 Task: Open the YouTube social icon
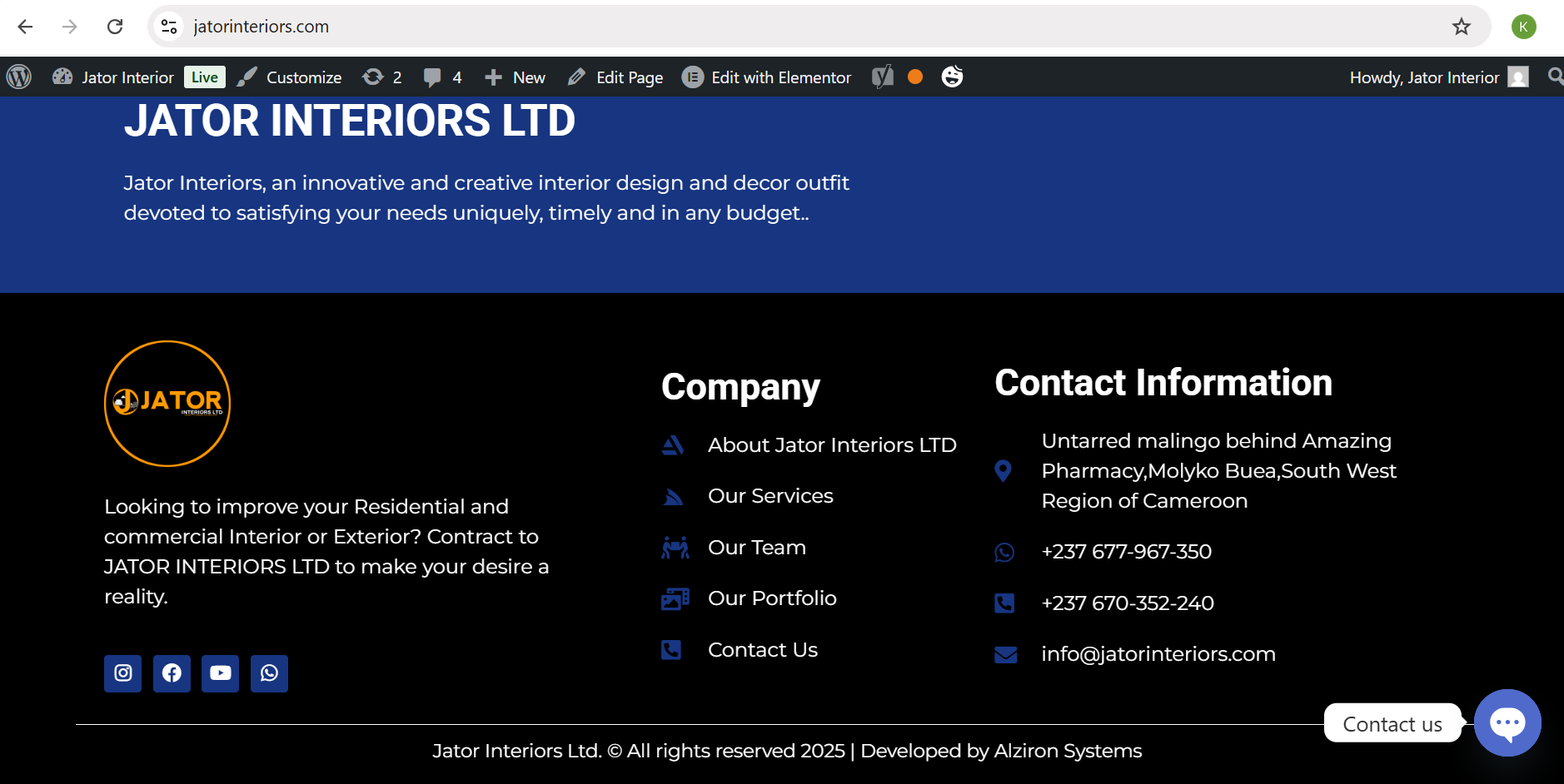tap(220, 673)
